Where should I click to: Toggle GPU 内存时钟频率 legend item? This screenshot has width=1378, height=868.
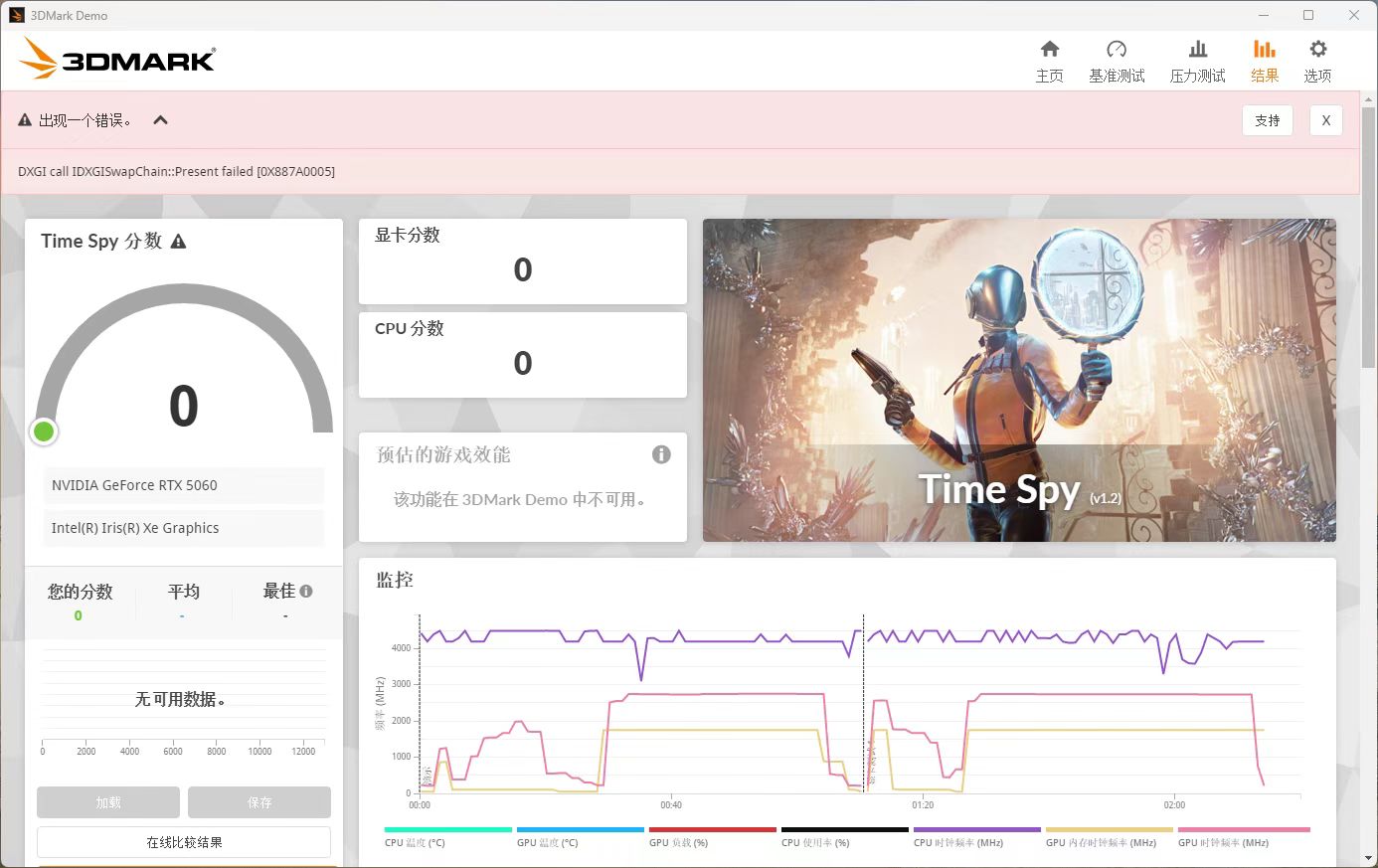[1110, 836]
